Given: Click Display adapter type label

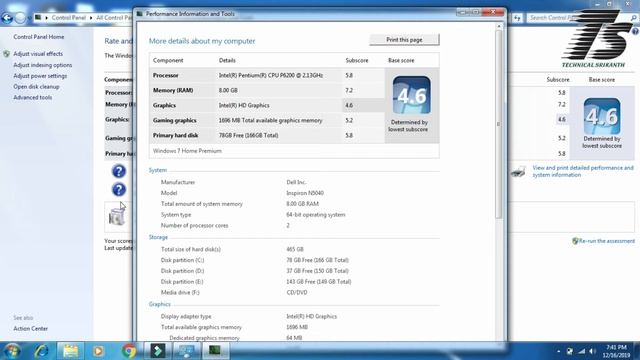Looking at the screenshot, I should (x=186, y=316).
